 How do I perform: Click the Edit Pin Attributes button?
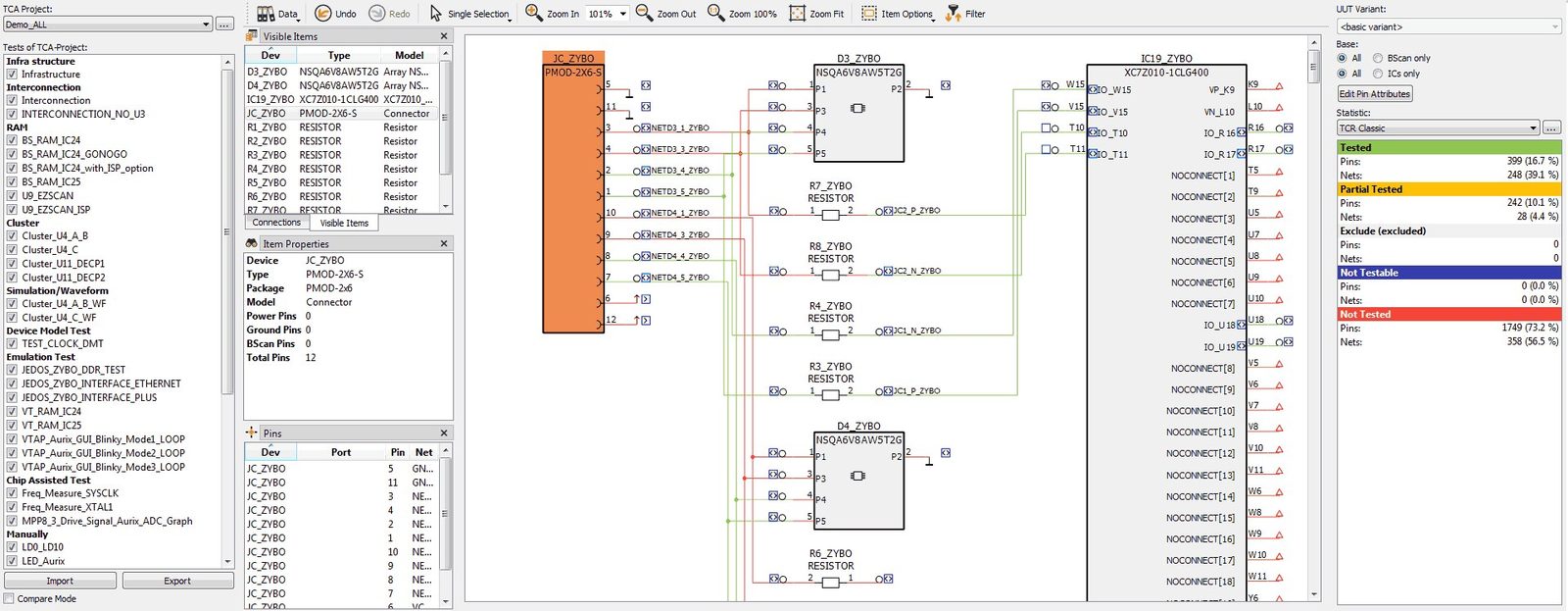tap(1375, 94)
